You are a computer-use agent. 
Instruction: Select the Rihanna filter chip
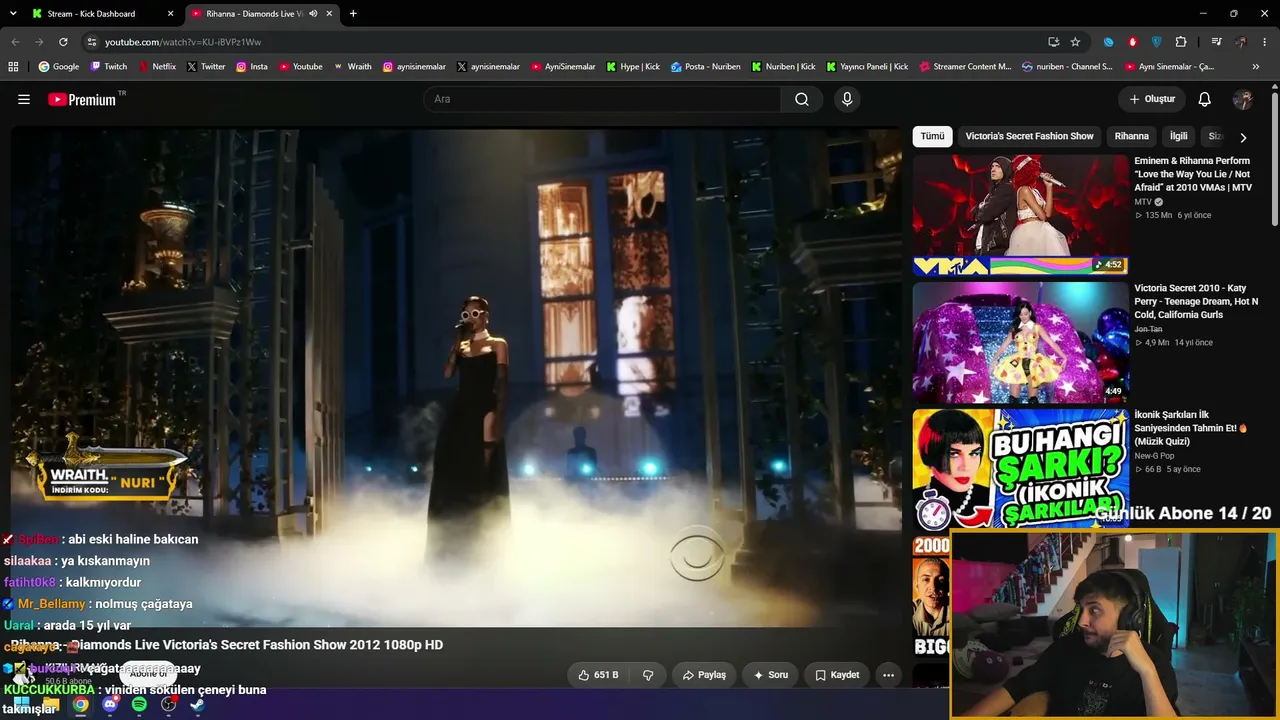pos(1132,136)
